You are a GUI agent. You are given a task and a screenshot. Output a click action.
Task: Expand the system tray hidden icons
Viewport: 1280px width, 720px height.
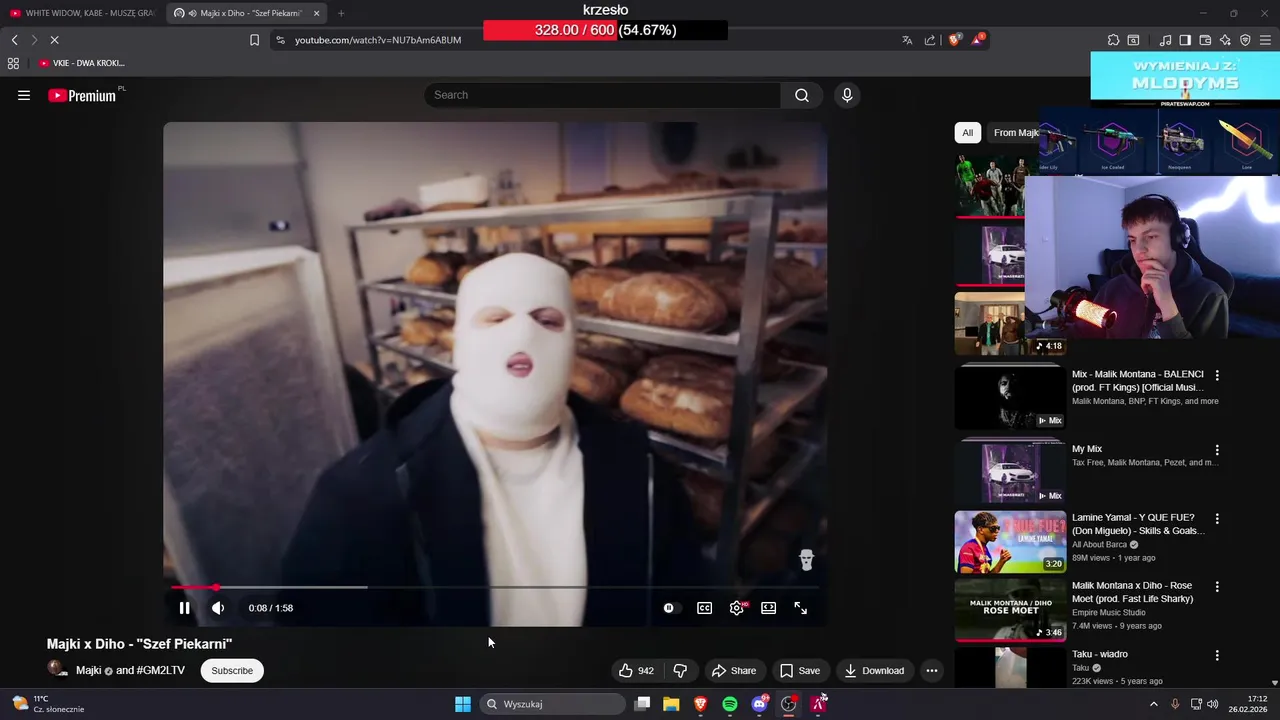[1153, 704]
